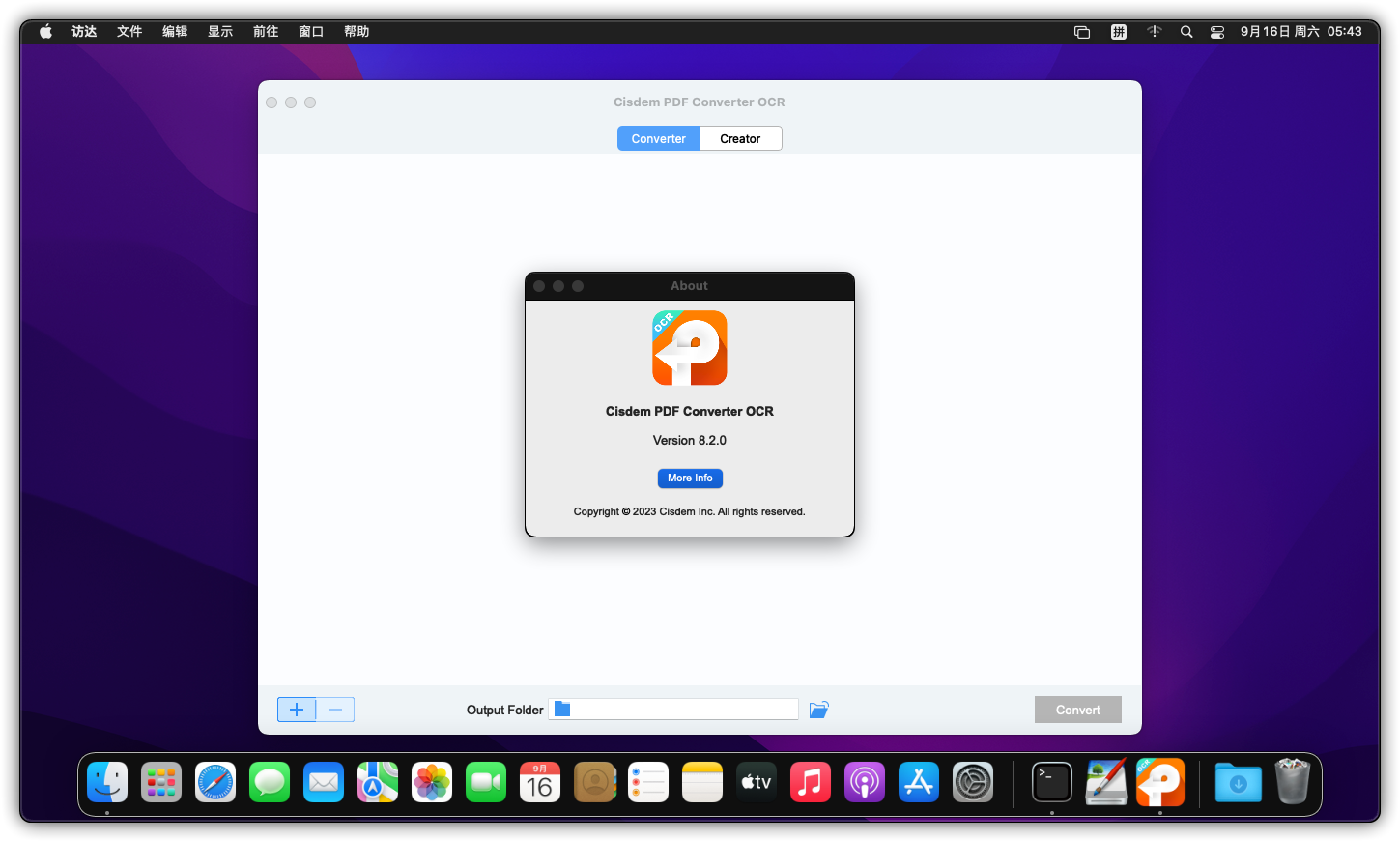Click the date and time in menu bar
The image size is (1400, 842).
point(1301,31)
